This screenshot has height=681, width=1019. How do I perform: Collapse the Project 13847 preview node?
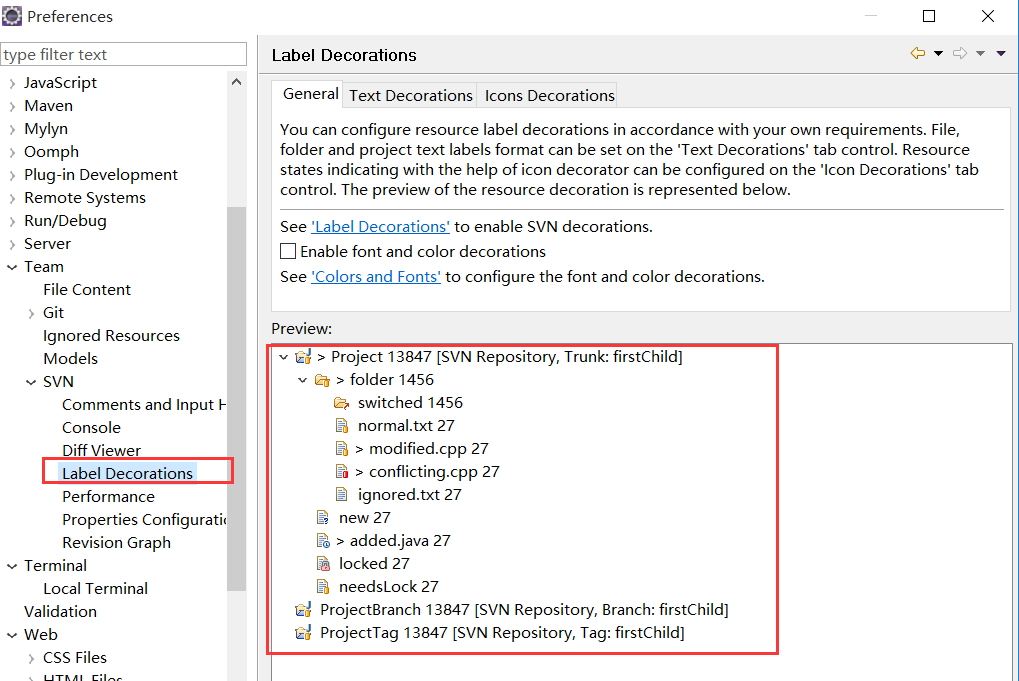pos(283,357)
